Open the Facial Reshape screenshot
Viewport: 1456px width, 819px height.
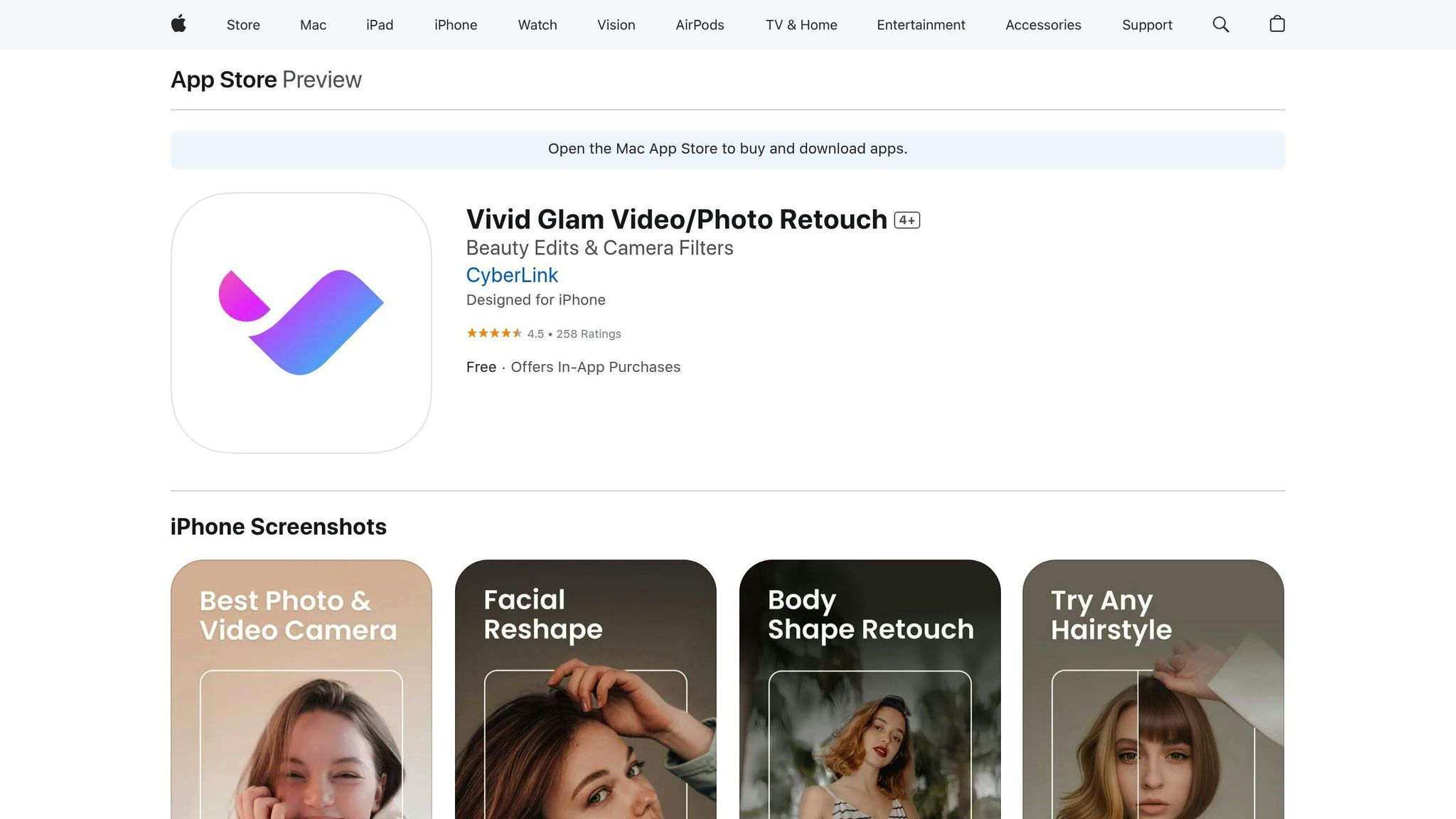pos(586,689)
